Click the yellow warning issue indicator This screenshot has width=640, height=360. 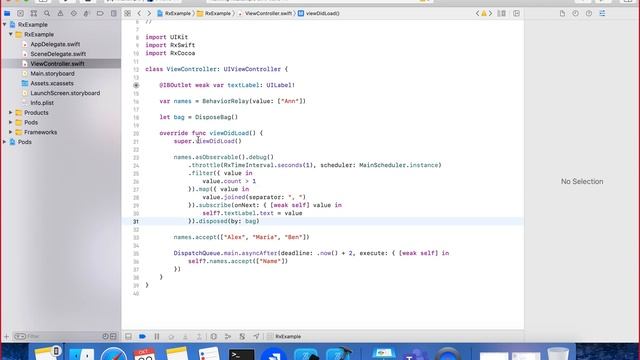(x=484, y=13)
